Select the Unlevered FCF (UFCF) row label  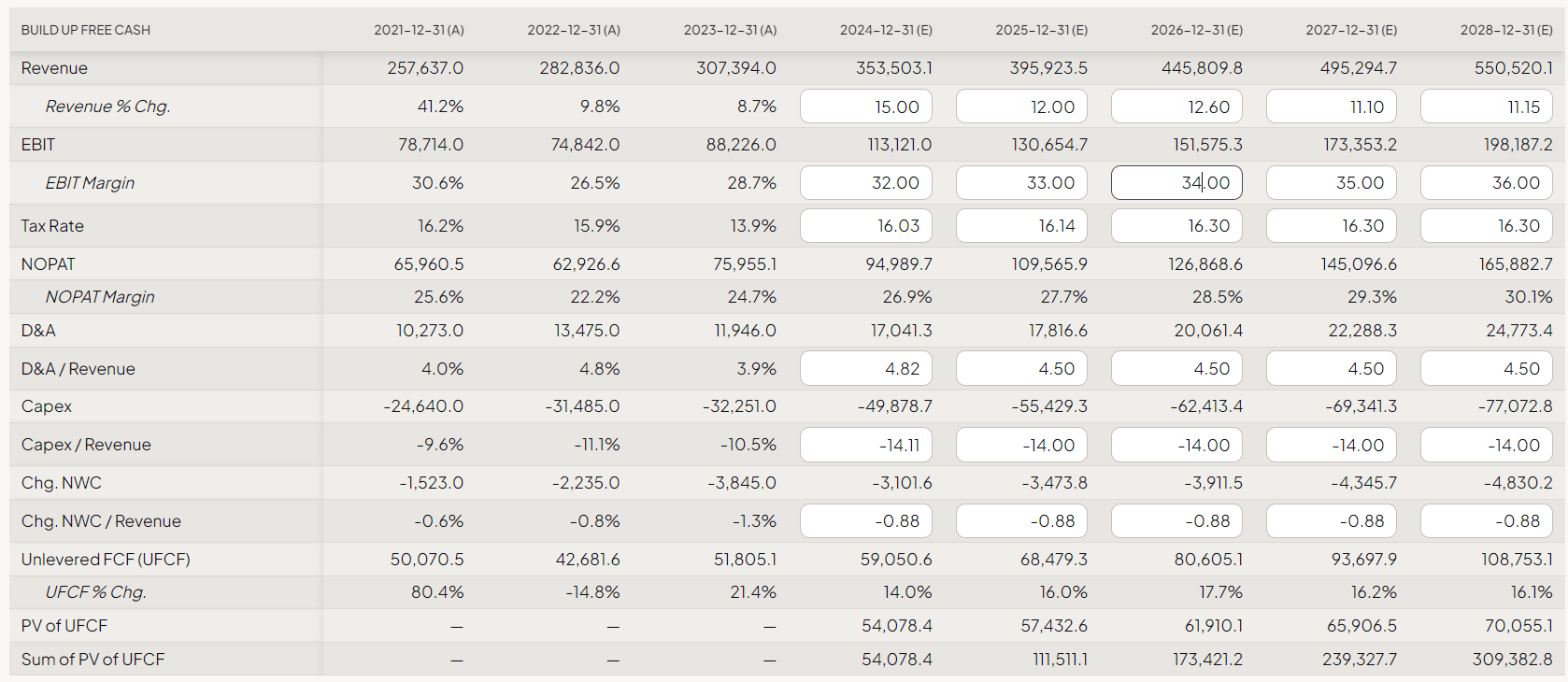point(106,560)
